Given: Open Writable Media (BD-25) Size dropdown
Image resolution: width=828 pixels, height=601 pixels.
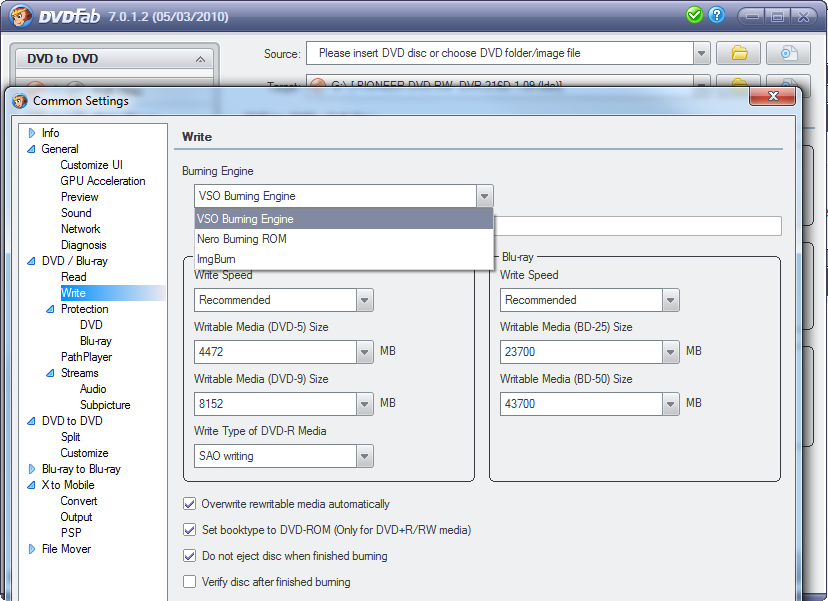Looking at the screenshot, I should (671, 352).
